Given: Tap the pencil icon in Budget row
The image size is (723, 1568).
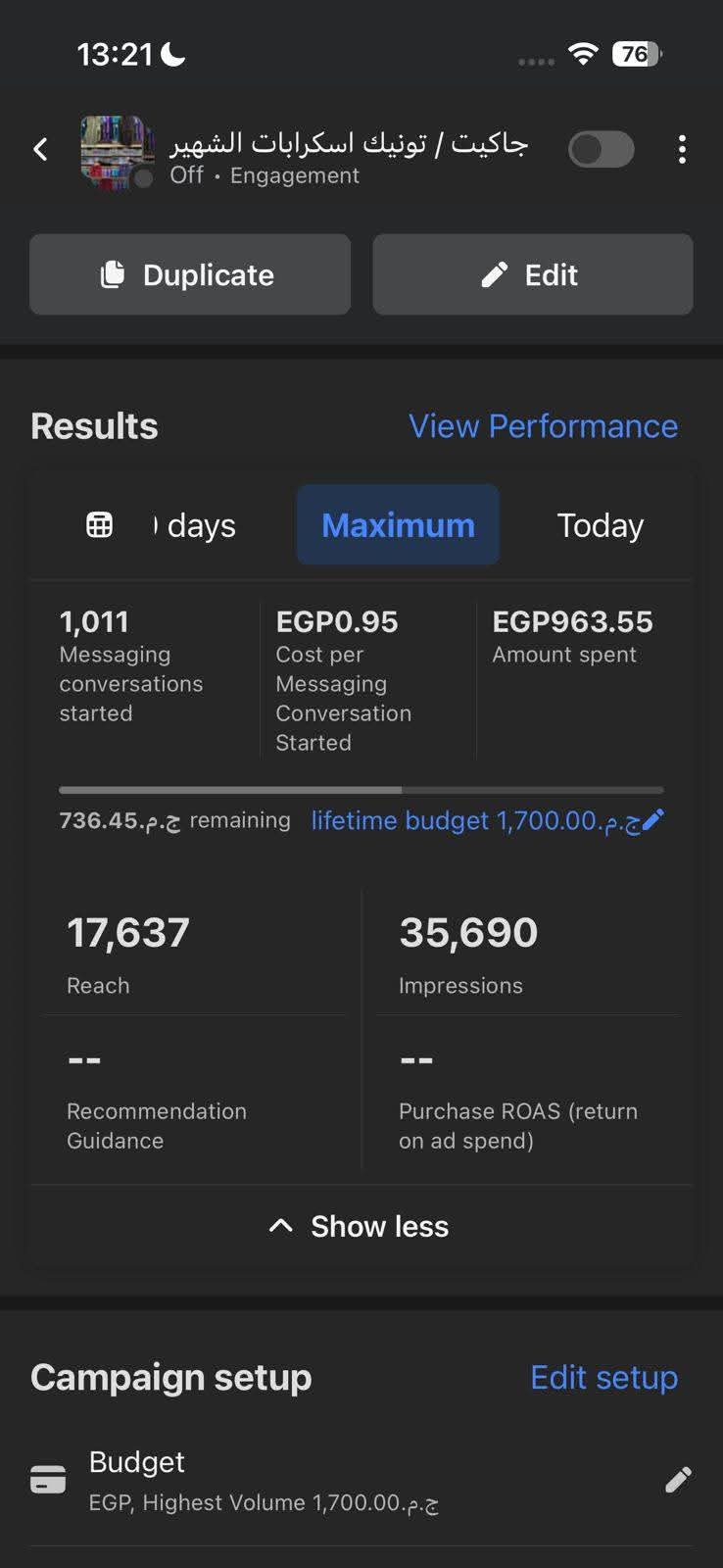Looking at the screenshot, I should [x=678, y=1480].
